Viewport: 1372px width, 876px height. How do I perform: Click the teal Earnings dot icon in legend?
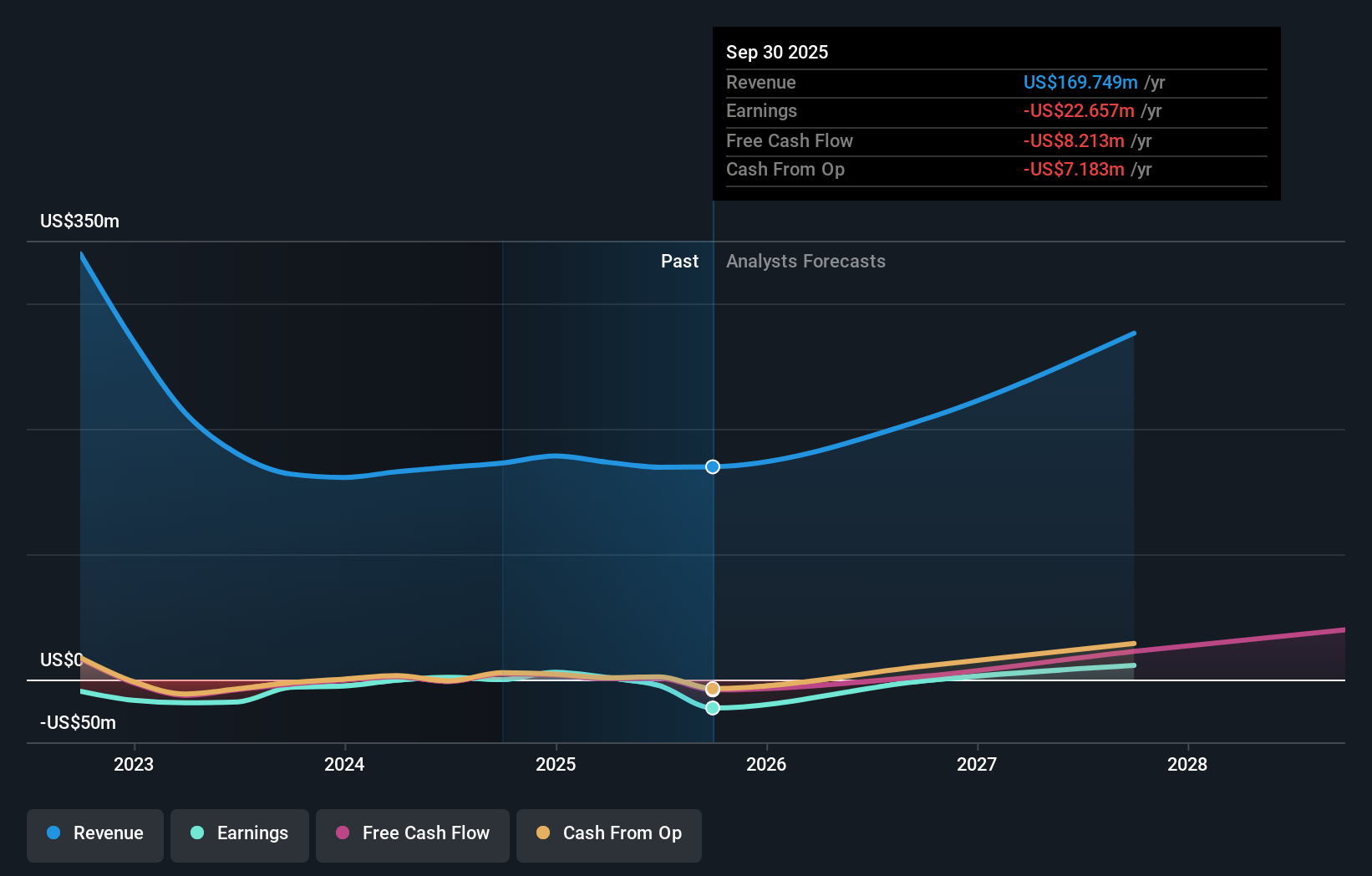pyautogui.click(x=197, y=833)
